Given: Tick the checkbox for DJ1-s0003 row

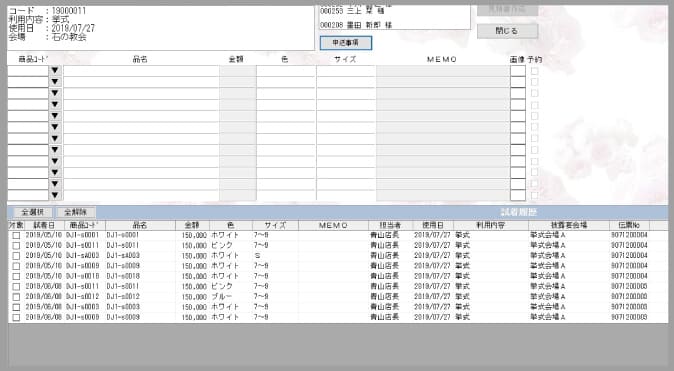Looking at the screenshot, I should tap(16, 307).
